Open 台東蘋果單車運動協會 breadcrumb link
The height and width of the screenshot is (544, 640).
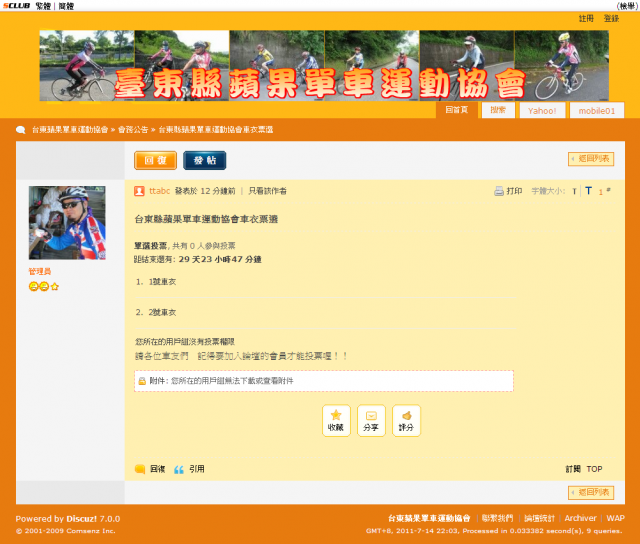(70, 130)
